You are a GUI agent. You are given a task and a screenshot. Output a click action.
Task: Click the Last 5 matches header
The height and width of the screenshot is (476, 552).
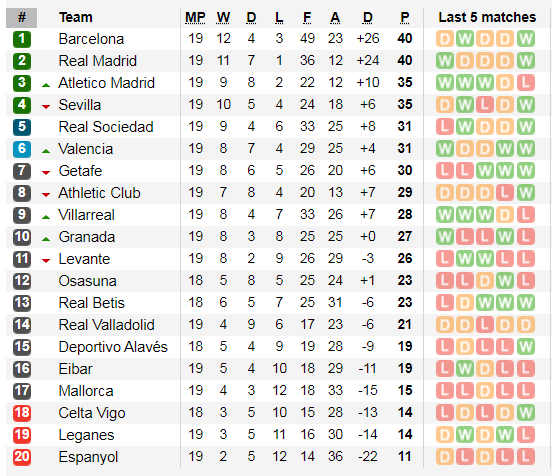pos(487,17)
